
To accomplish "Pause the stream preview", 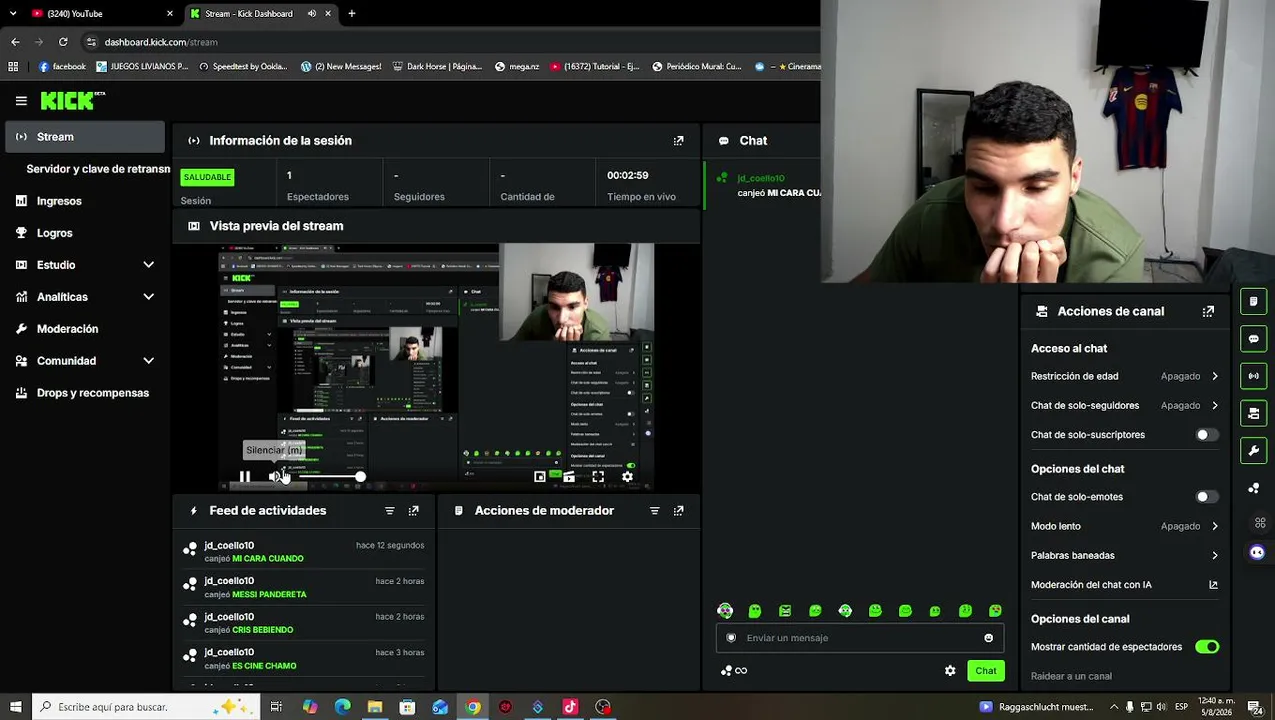I will (x=244, y=477).
